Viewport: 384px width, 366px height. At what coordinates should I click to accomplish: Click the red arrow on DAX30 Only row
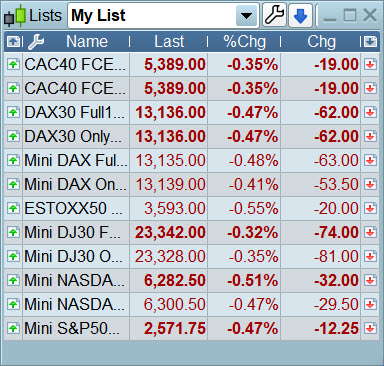click(x=370, y=136)
